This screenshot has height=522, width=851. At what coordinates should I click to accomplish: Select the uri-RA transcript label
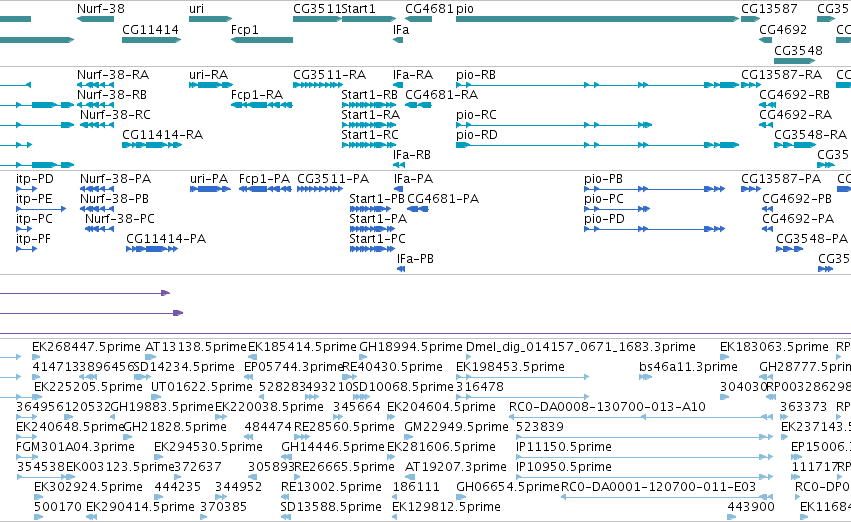(208, 74)
